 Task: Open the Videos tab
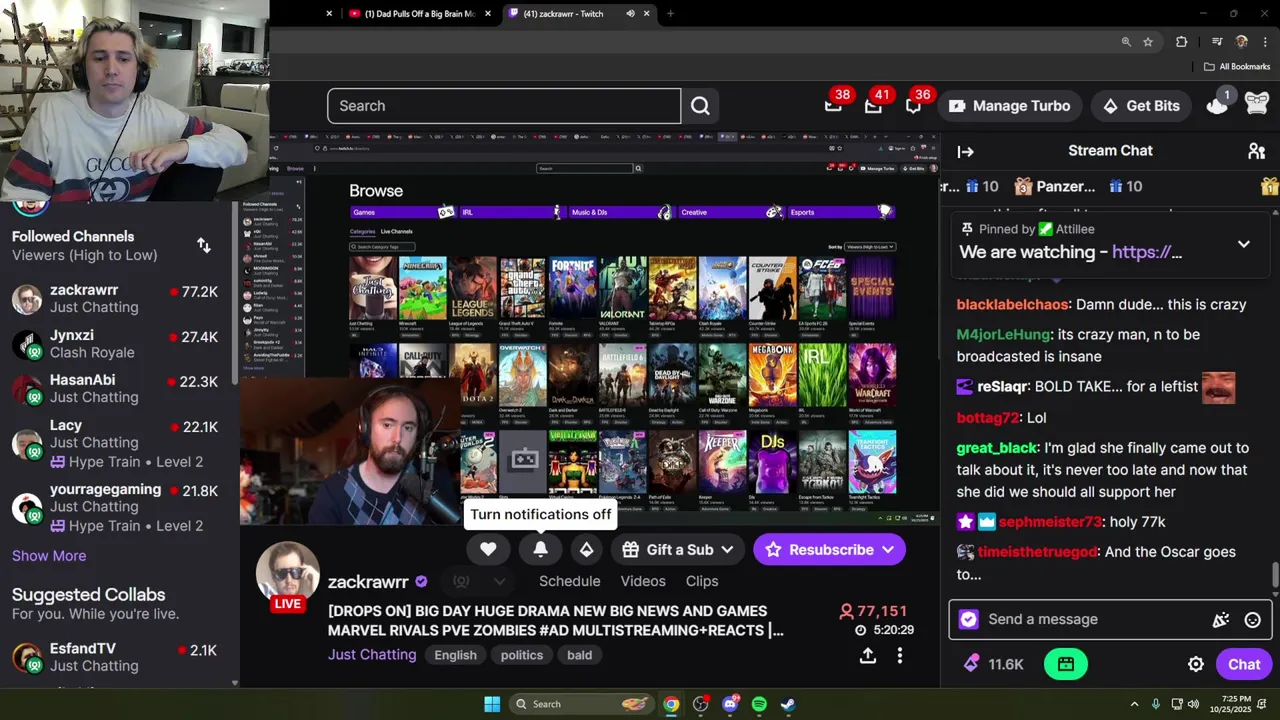pyautogui.click(x=643, y=581)
